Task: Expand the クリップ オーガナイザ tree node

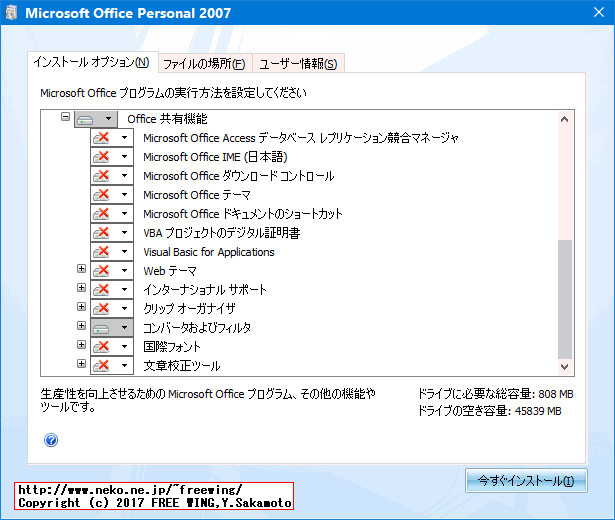Action: pos(81,307)
